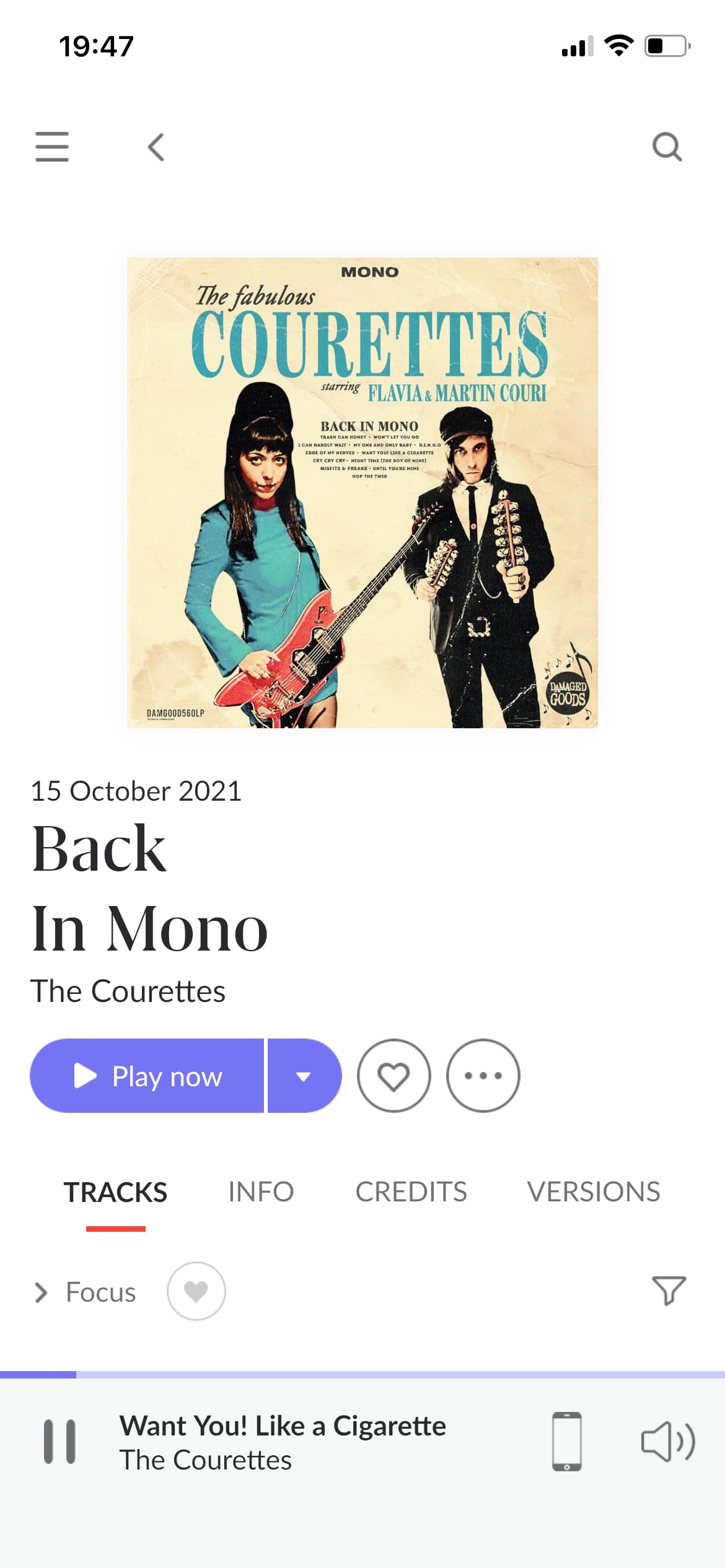Go back with the left arrow

(156, 147)
